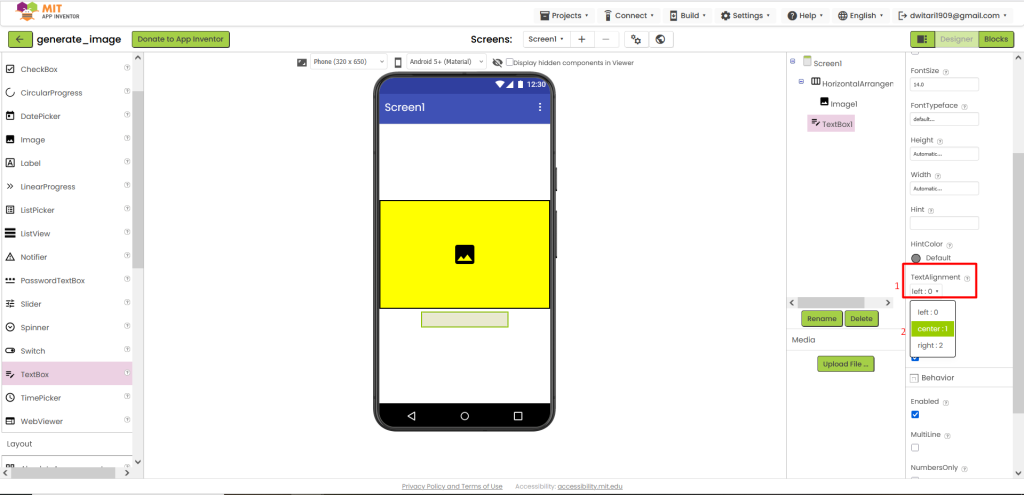The width and height of the screenshot is (1024, 495).
Task: Click the remove screen minus icon
Action: click(x=605, y=39)
